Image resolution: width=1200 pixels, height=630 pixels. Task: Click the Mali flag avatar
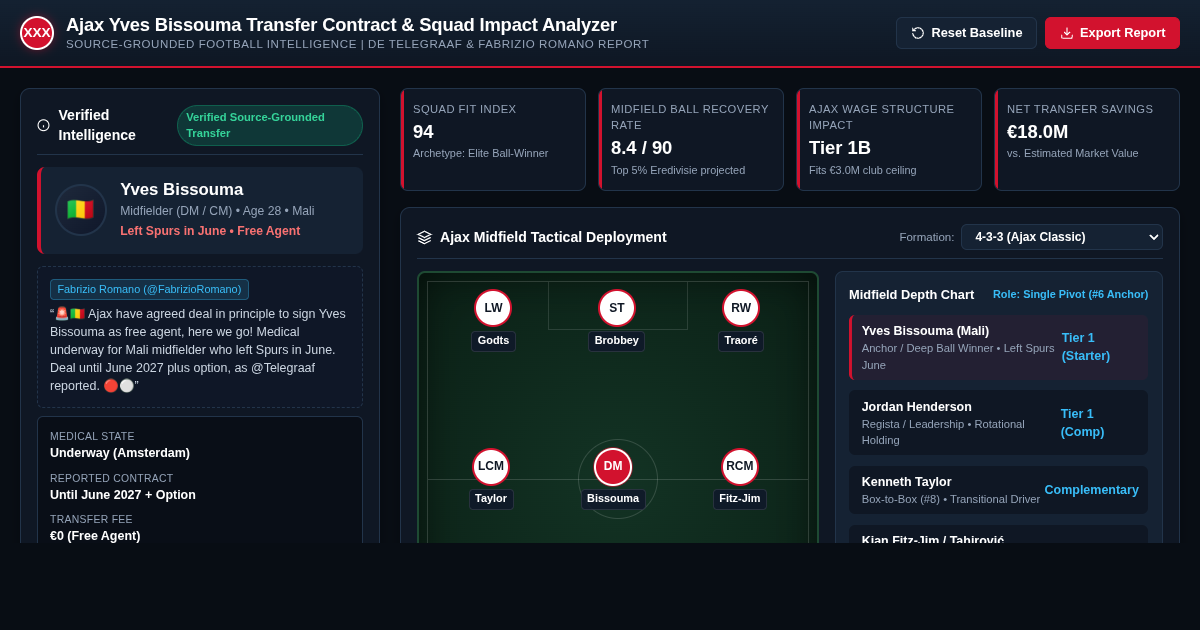tap(81, 210)
